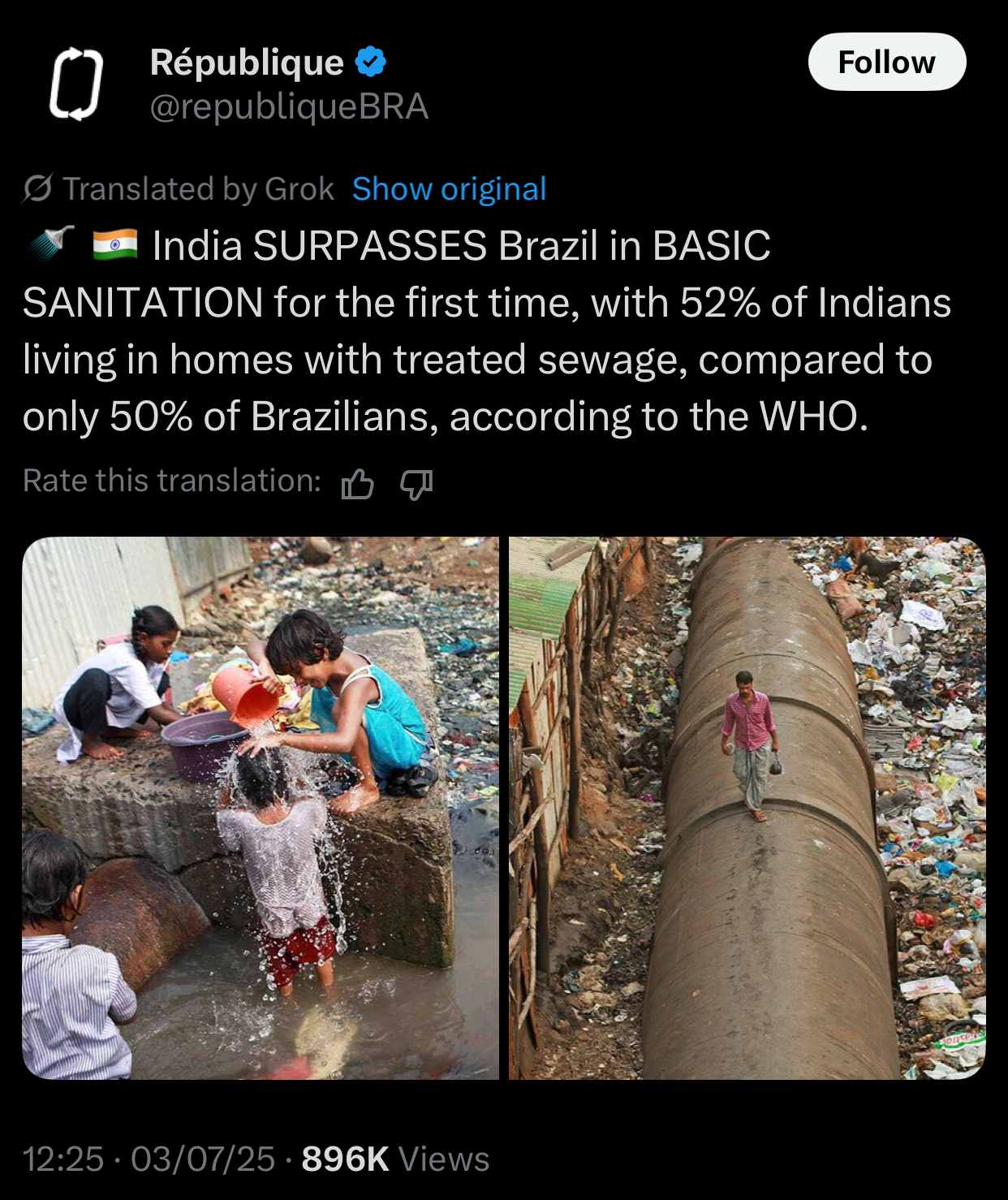This screenshot has height=1200, width=1008.
Task: Open the République display name
Action: pyautogui.click(x=247, y=62)
